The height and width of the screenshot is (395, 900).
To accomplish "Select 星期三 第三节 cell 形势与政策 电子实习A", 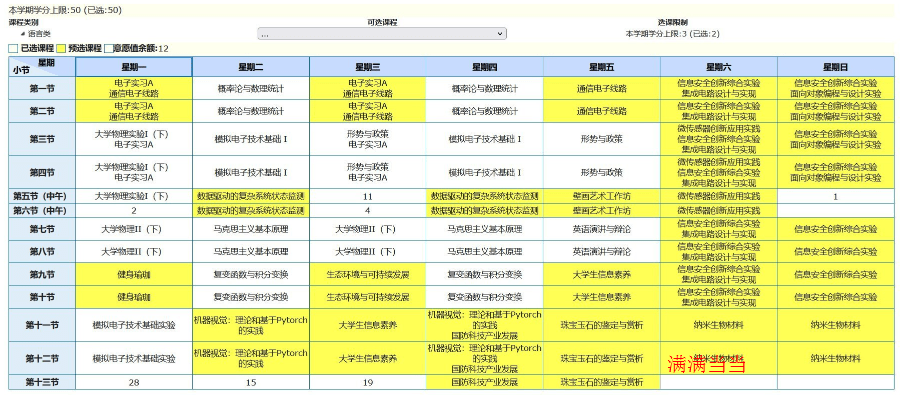I will click(x=368, y=139).
